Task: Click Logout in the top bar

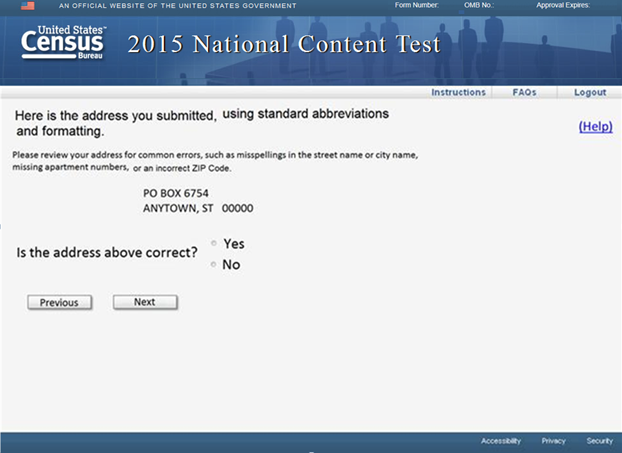Action: click(x=590, y=92)
